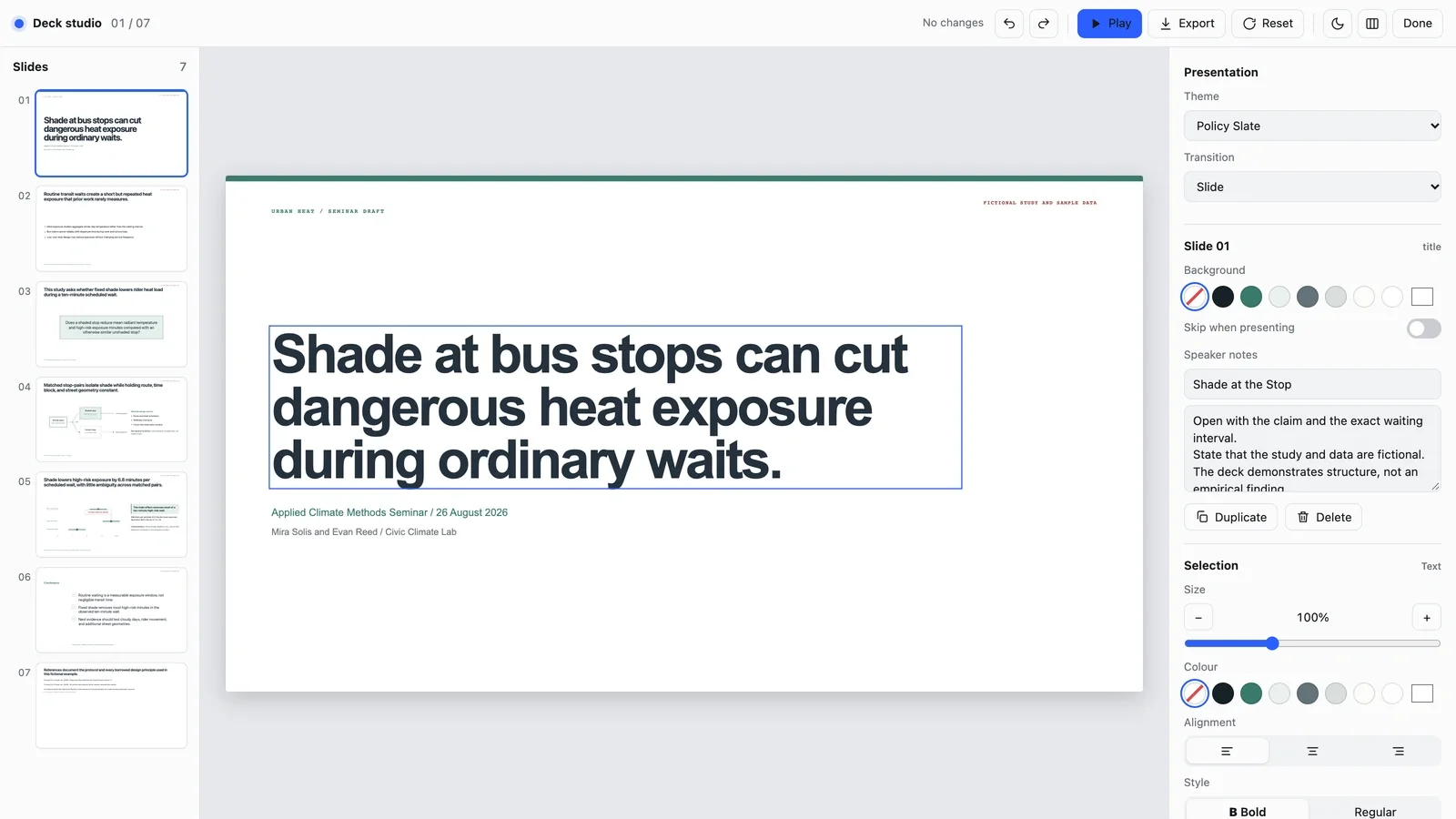Viewport: 1456px width, 819px height.
Task: Open the Theme dropdown Policy Slate
Action: tap(1312, 126)
